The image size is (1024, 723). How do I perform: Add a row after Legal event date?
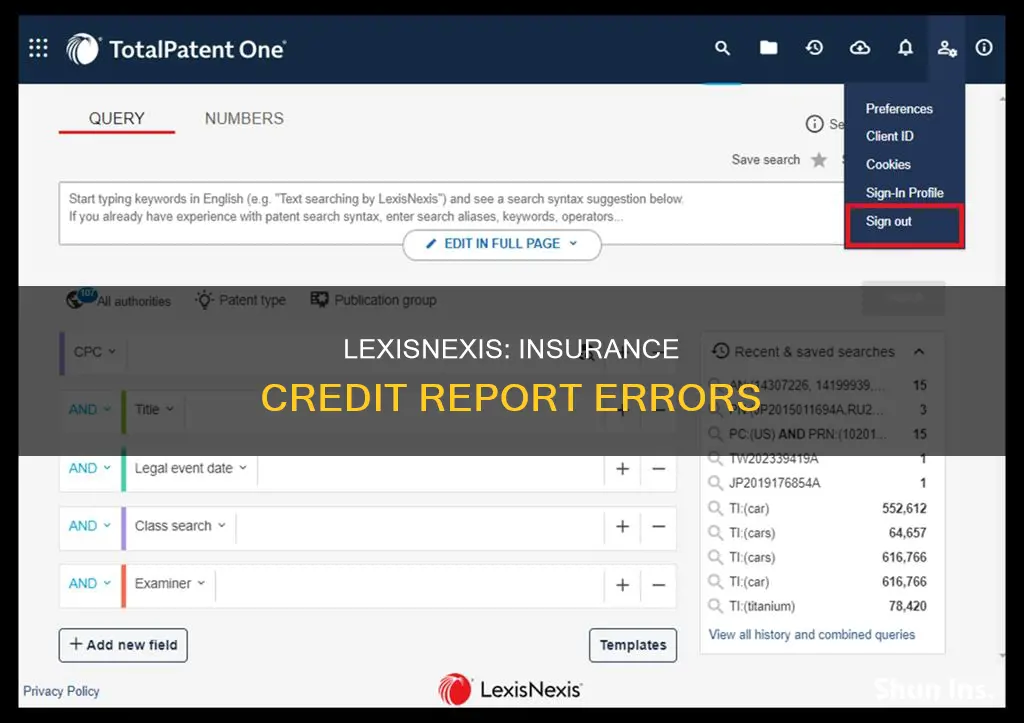pyautogui.click(x=622, y=469)
